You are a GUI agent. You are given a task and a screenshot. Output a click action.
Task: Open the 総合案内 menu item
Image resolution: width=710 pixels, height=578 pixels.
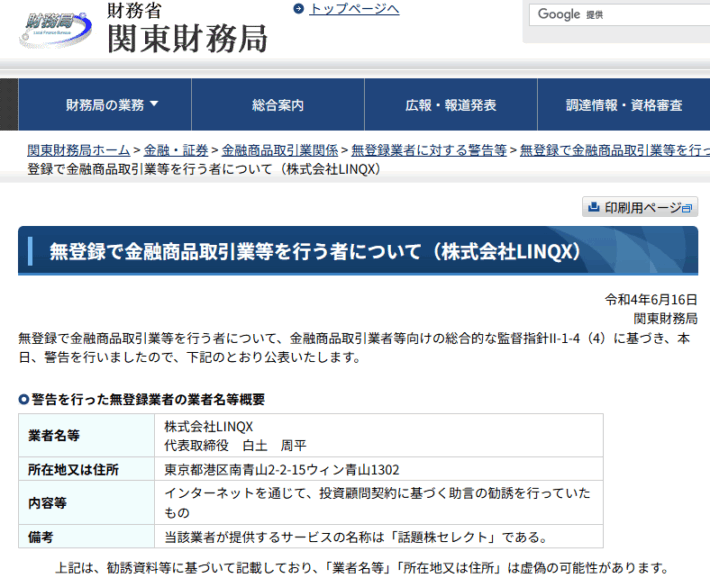tap(278, 105)
